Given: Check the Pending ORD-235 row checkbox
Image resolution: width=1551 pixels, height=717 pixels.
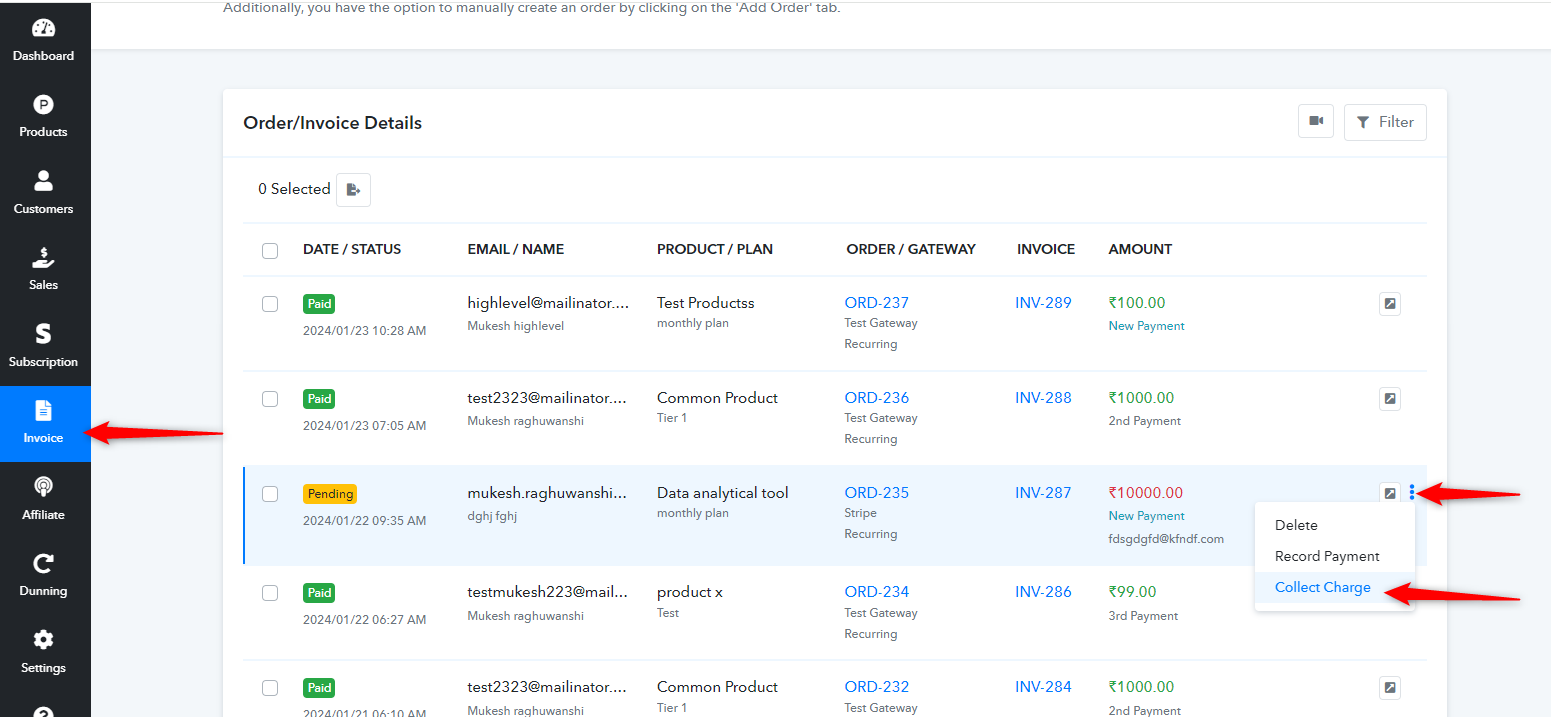Looking at the screenshot, I should [x=270, y=494].
